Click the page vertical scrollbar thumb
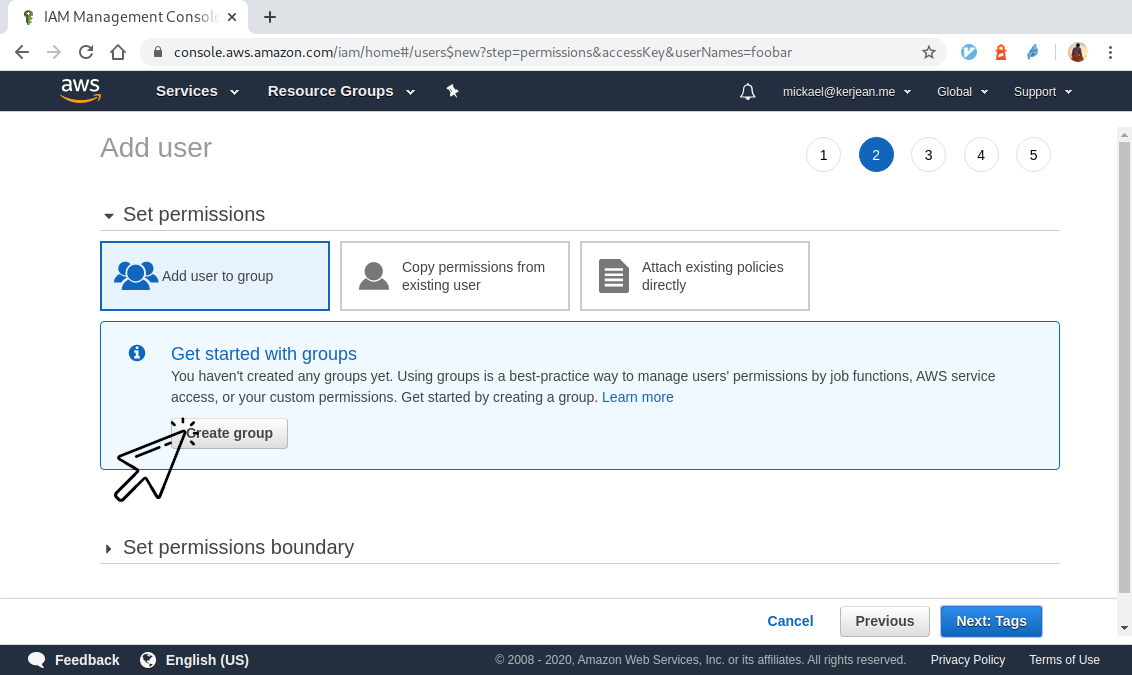 (1124, 367)
